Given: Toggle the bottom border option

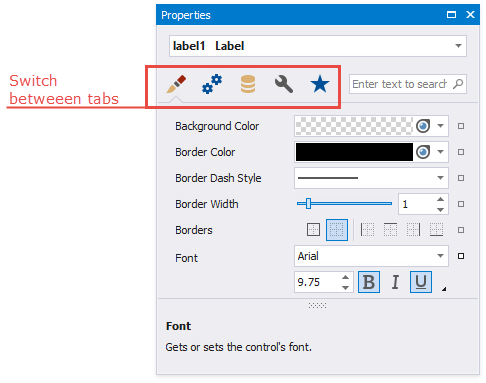Looking at the screenshot, I should point(436,230).
